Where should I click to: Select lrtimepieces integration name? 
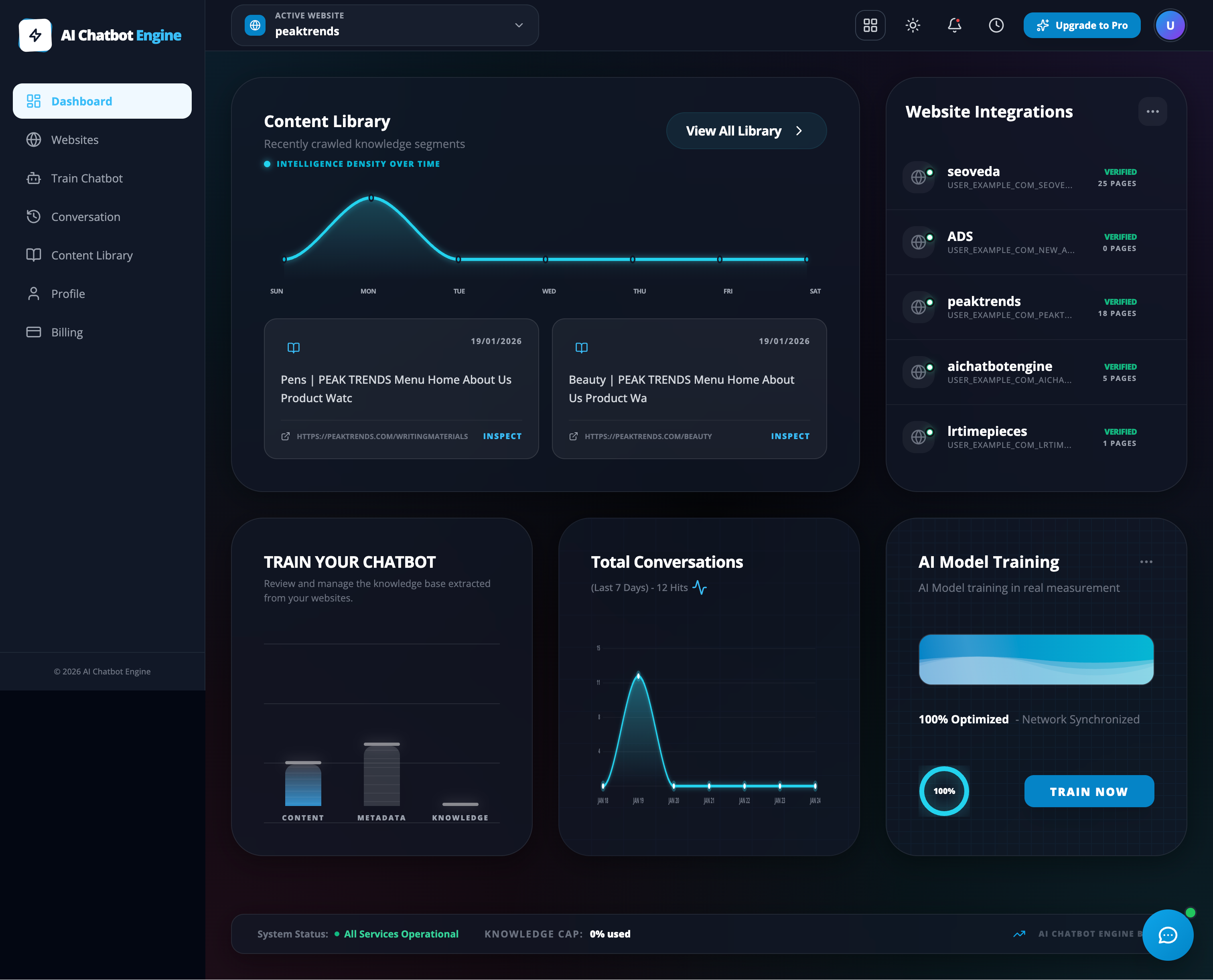(987, 431)
